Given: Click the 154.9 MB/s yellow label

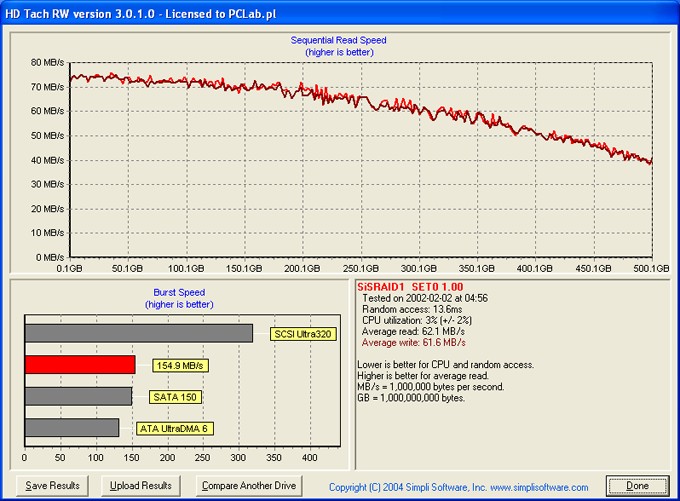Looking at the screenshot, I should [180, 366].
